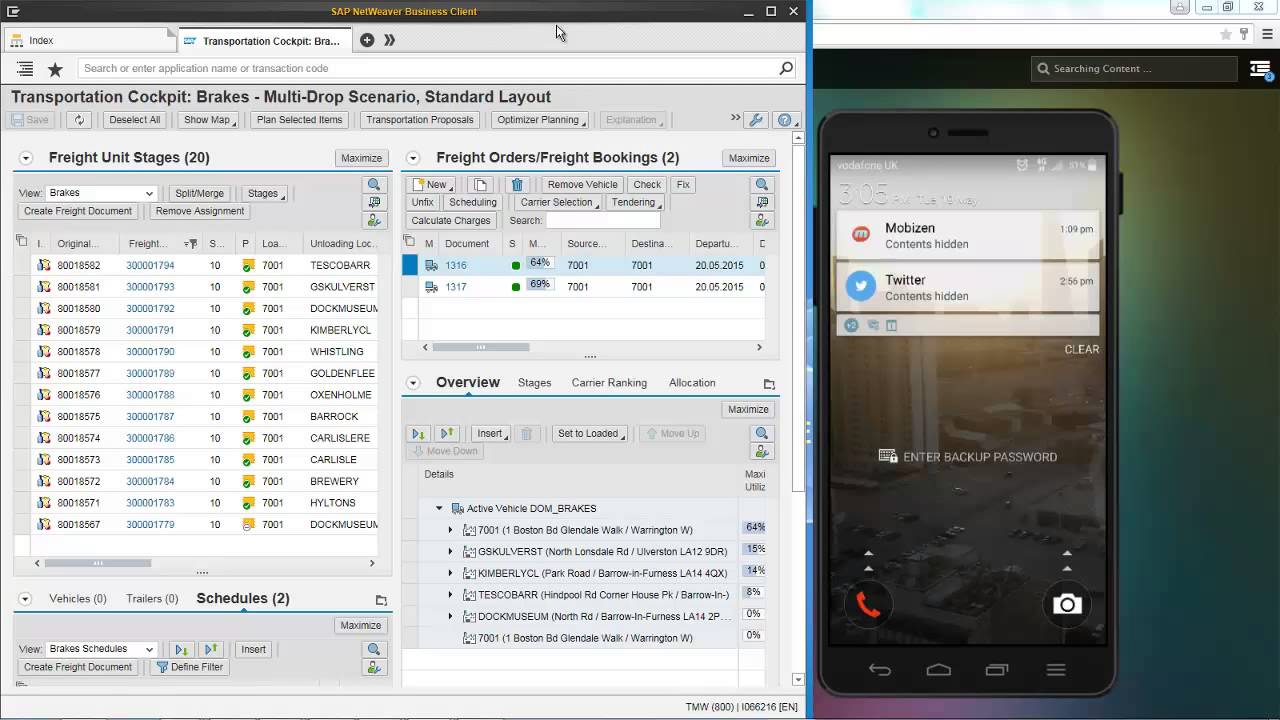Click the horizontal scrollbar of Freight Orders table
1280x720 pixels.
[481, 347]
